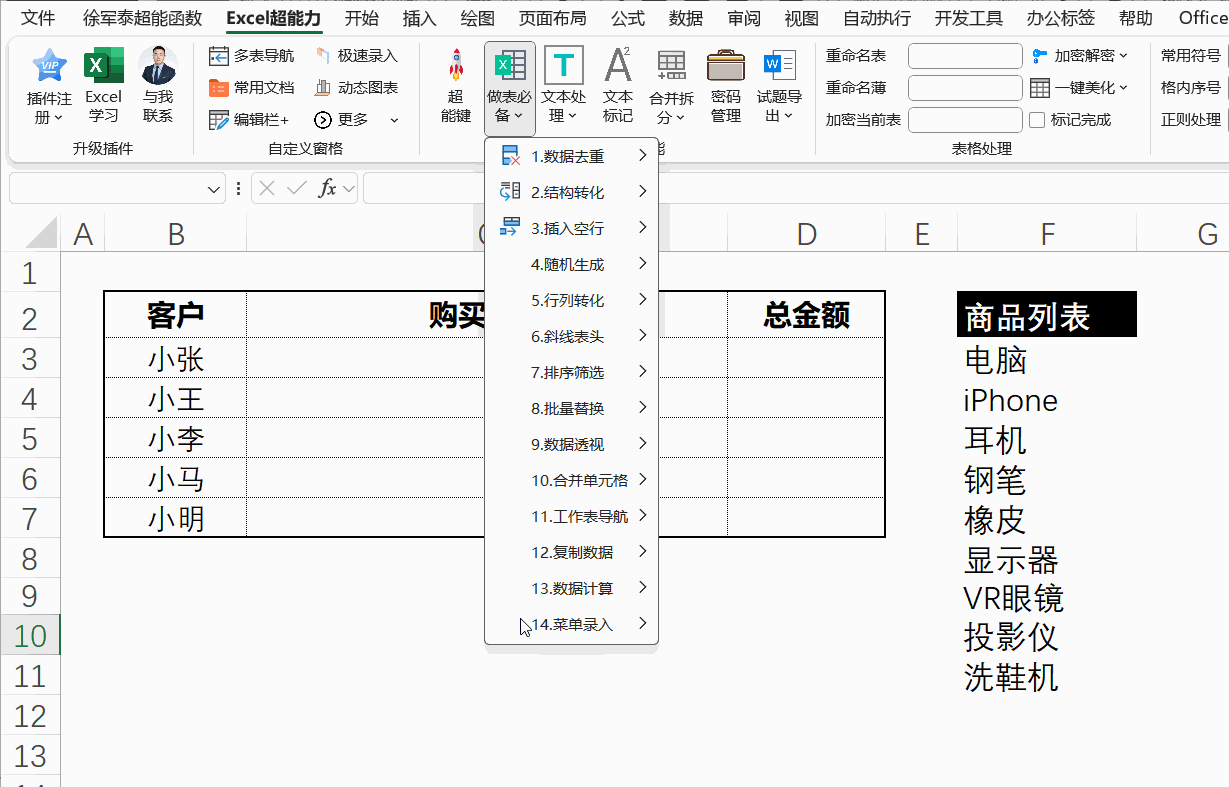Click the 格内序号 button
Screen dimensions: 1229x787
coord(1192,88)
